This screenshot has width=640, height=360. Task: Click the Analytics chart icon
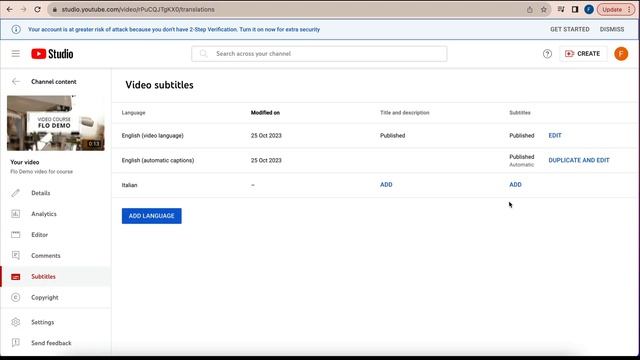(16, 214)
